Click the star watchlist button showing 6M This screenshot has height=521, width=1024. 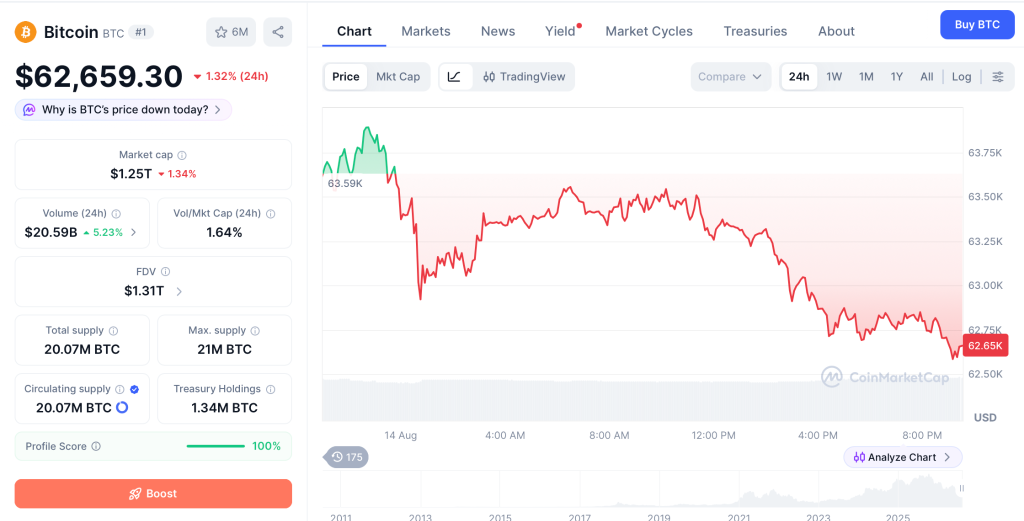click(x=231, y=32)
